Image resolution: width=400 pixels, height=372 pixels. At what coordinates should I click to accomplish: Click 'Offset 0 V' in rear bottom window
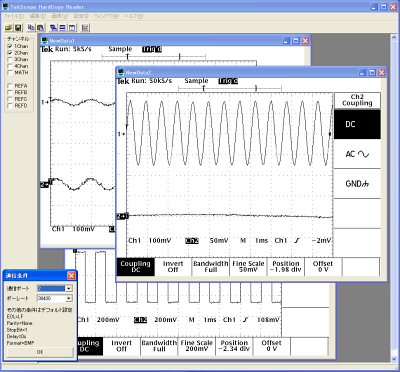271,346
